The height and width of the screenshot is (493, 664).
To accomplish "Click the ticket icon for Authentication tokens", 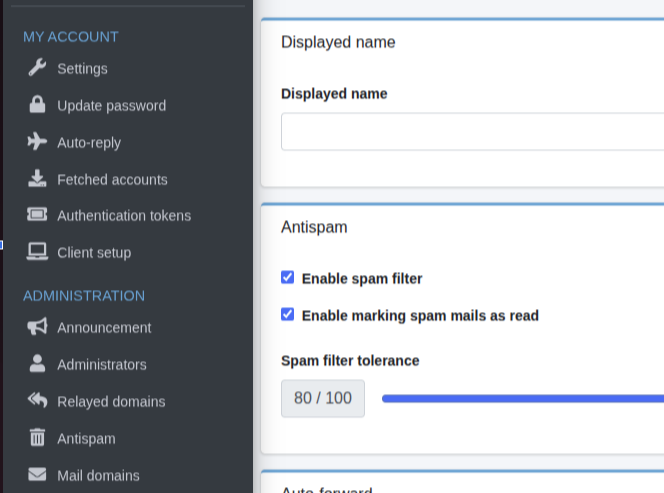I will click(x=37, y=214).
